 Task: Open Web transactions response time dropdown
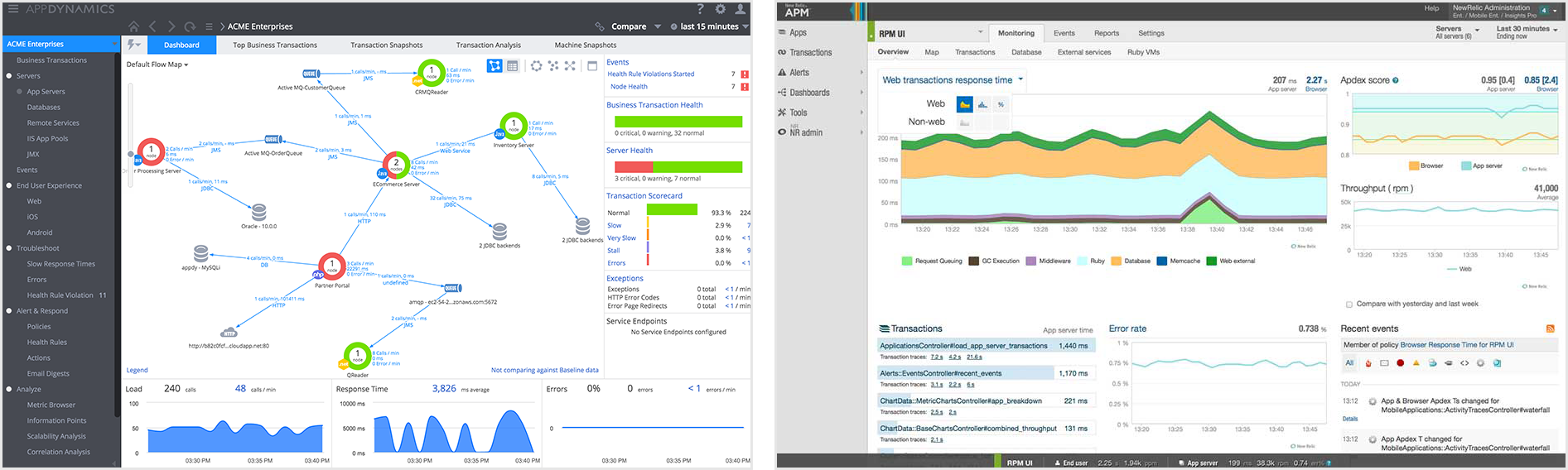[x=953, y=80]
